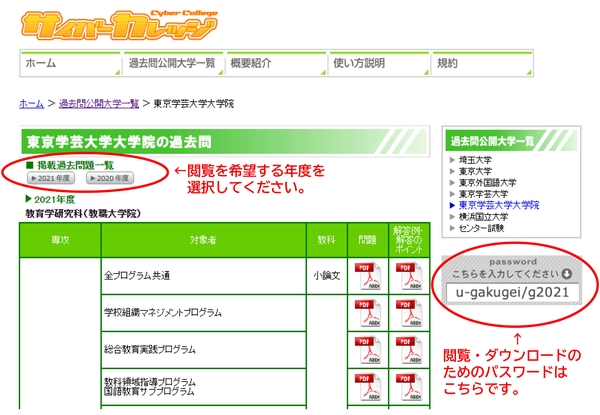Click the Cyber College logo

point(119,25)
